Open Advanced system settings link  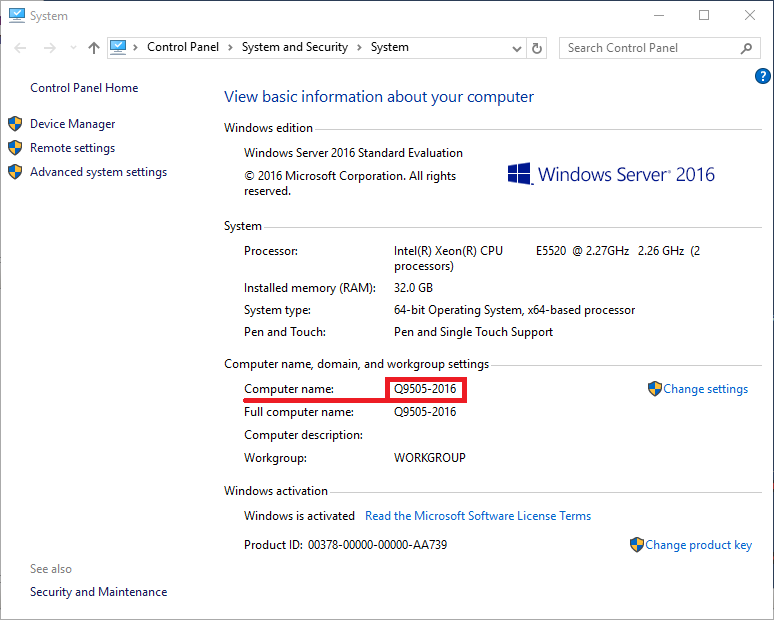[x=99, y=172]
